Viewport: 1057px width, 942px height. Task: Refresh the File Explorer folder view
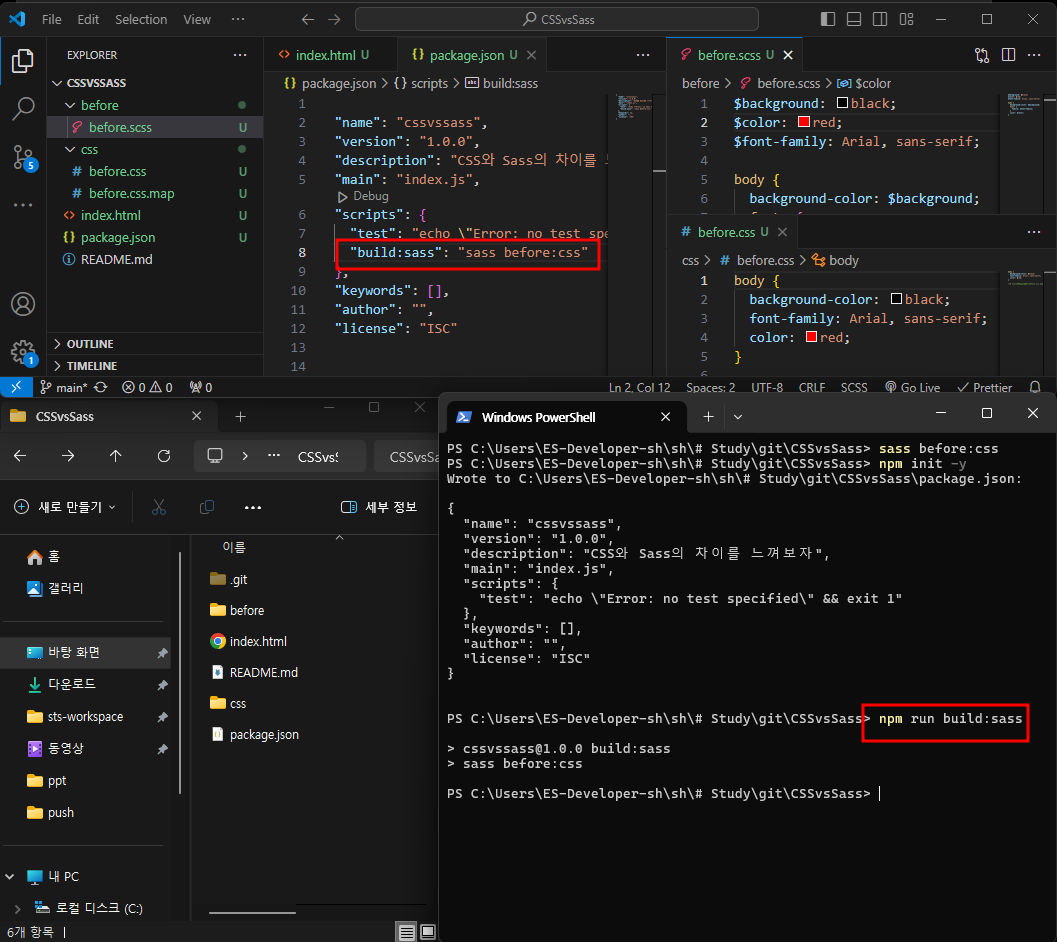point(164,456)
